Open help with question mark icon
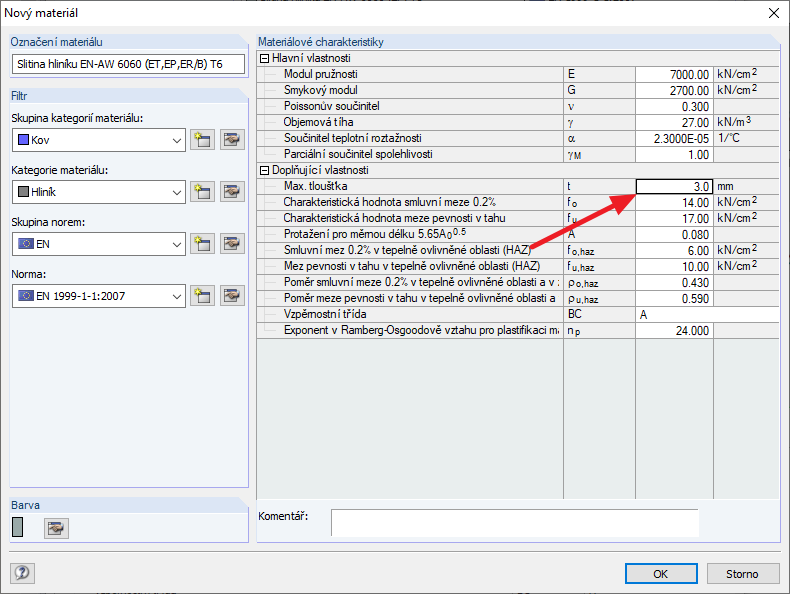Screen dimensions: 790x594 pos(22,573)
